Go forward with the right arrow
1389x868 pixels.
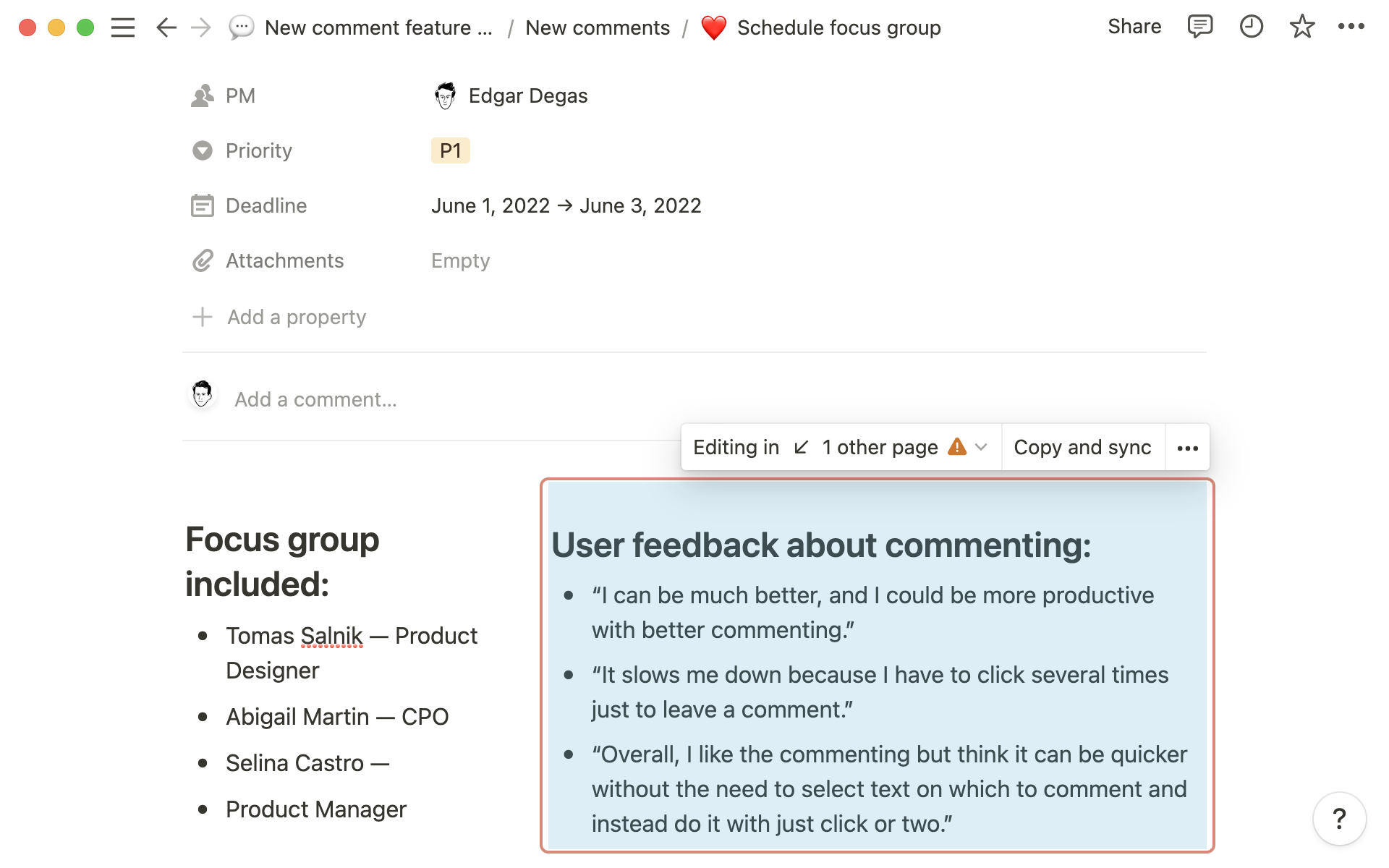200,27
